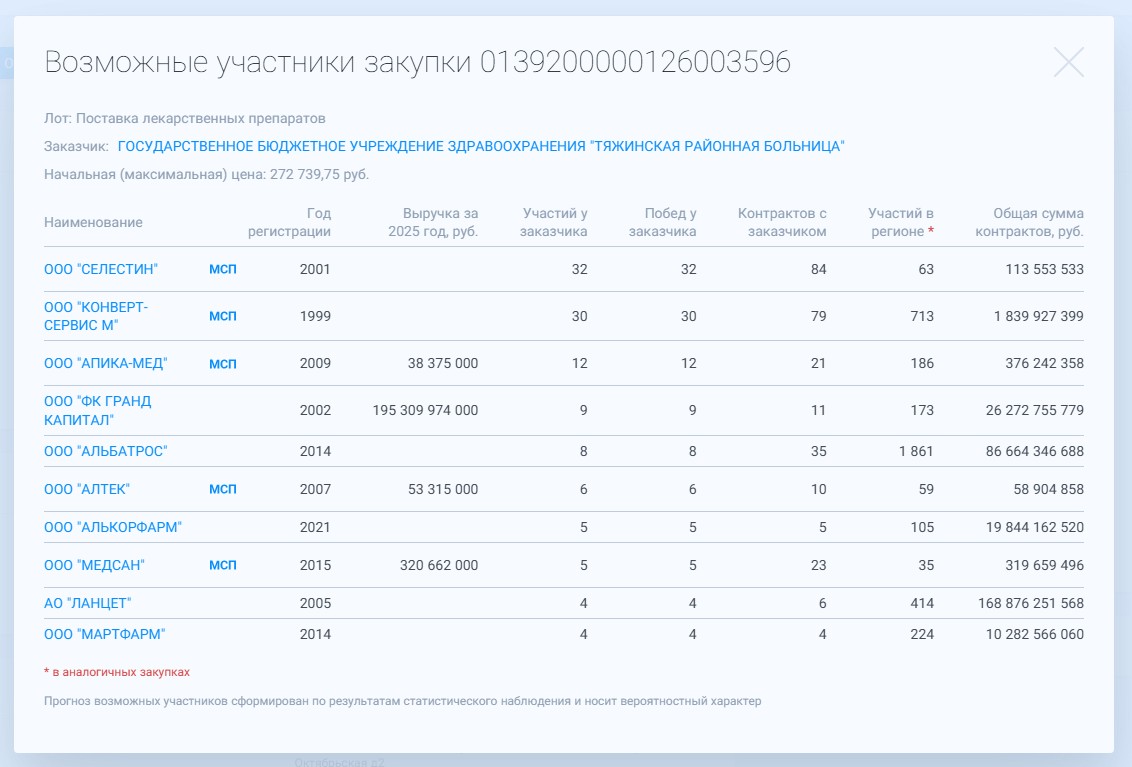Click МСП badge in АПИКА-МЕД row
This screenshot has width=1132, height=767.
coord(222,363)
